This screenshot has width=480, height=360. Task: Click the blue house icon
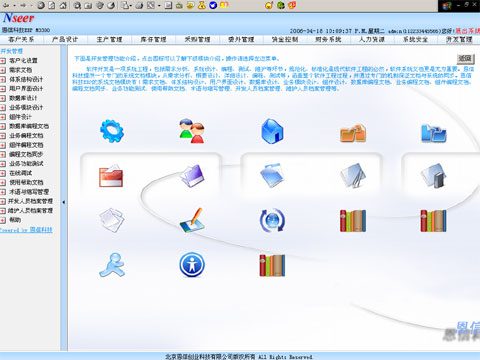[272, 131]
